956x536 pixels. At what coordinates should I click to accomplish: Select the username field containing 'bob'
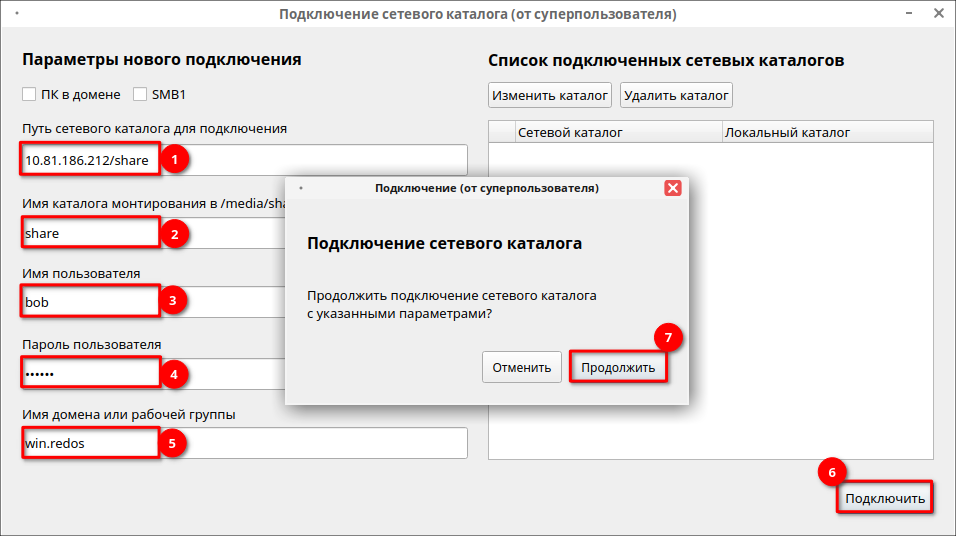90,301
